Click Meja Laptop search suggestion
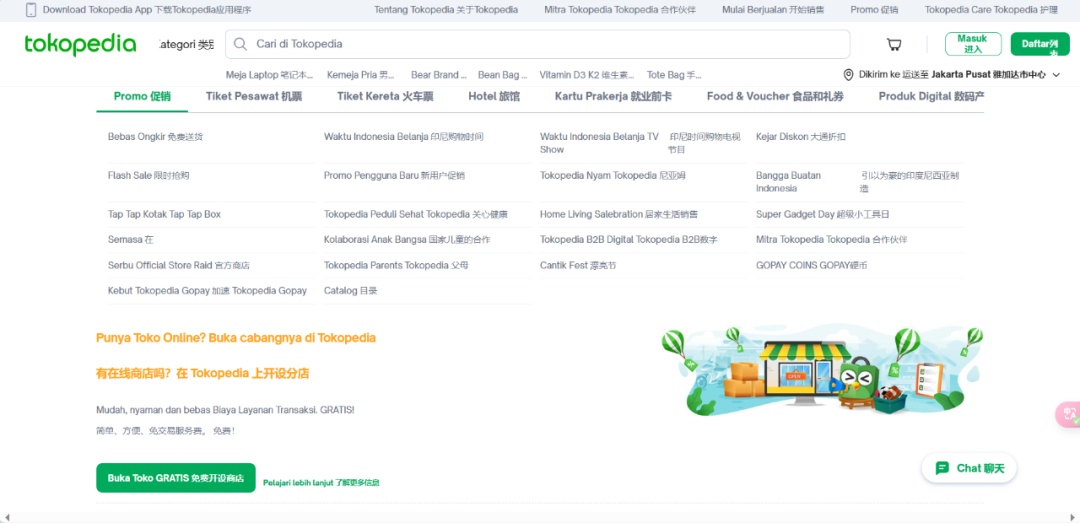This screenshot has width=1080, height=523. (x=269, y=74)
